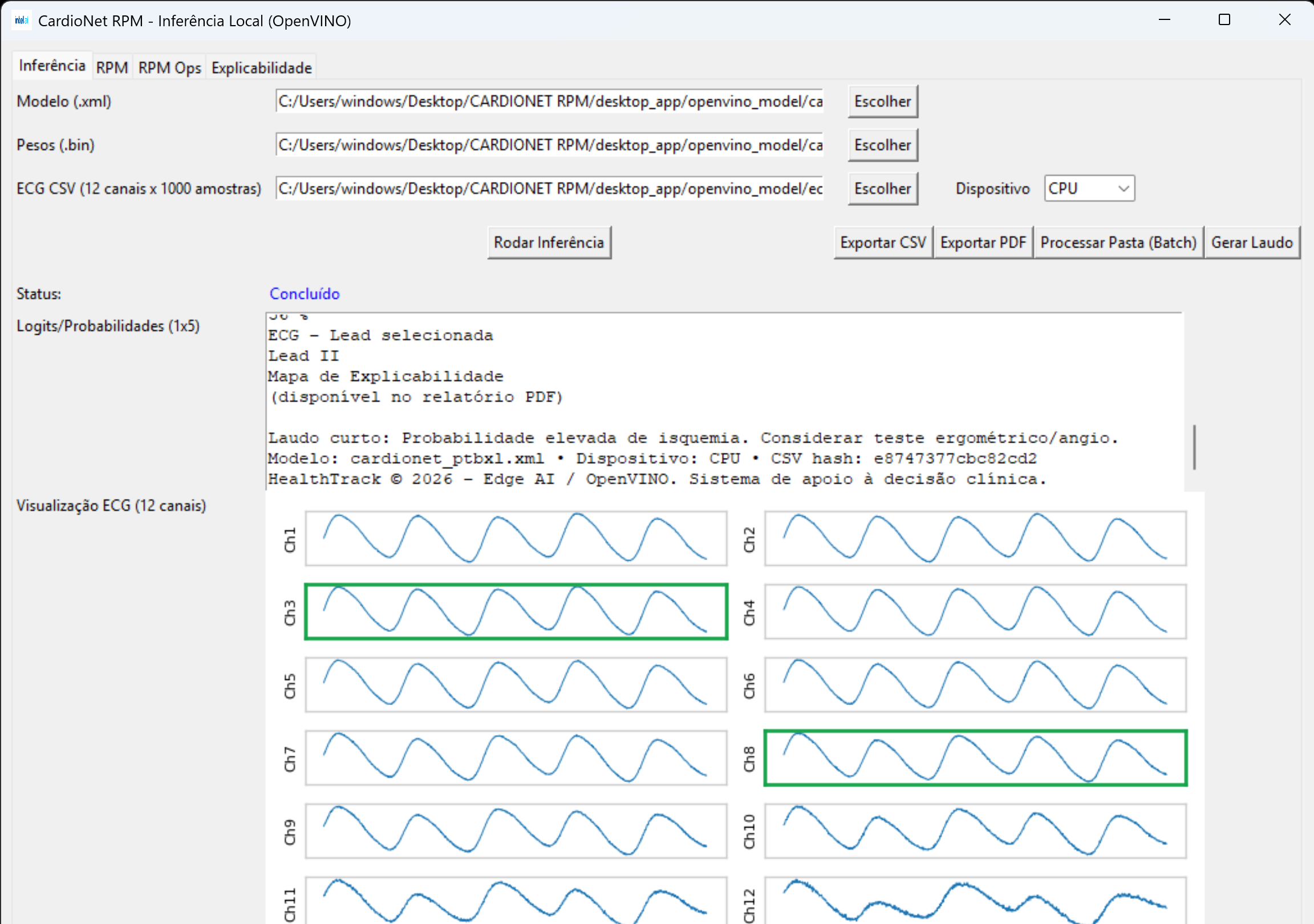Switch to the Explicabilidade tab
Viewport: 1314px width, 924px height.
(262, 67)
